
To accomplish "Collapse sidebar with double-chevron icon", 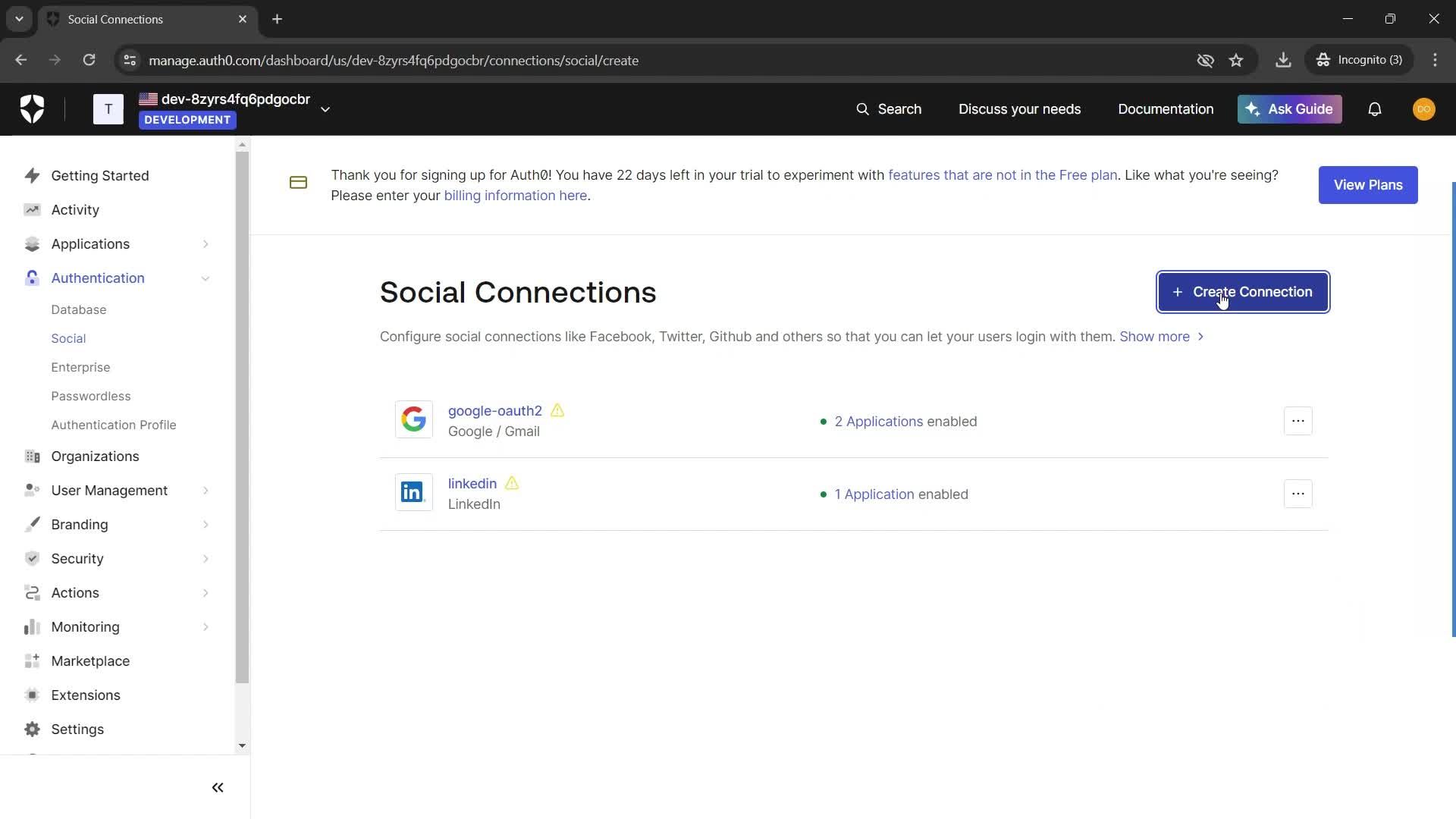I will click(x=218, y=788).
